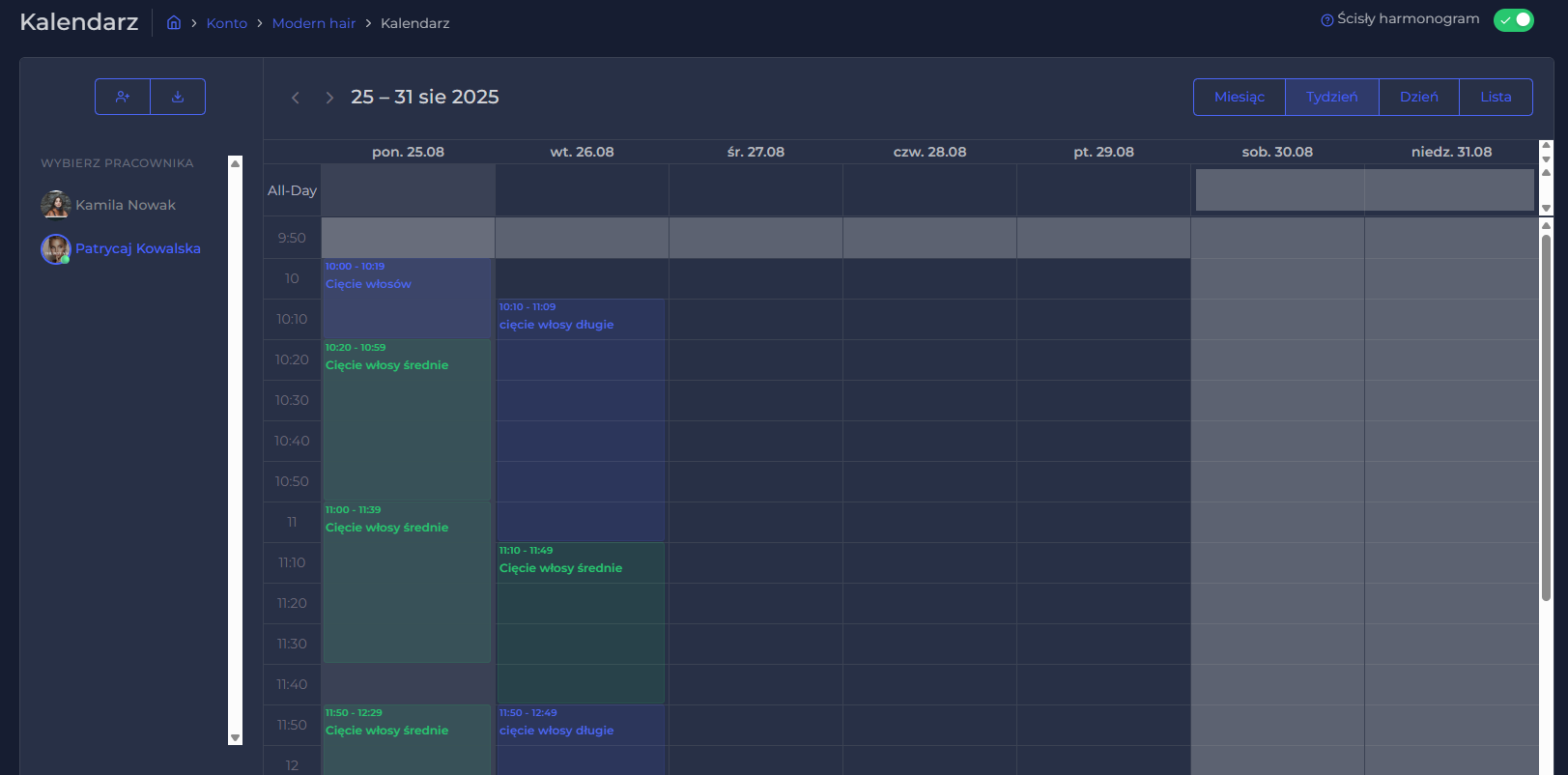Switch to Dzień view
The image size is (1568, 775).
1419,97
